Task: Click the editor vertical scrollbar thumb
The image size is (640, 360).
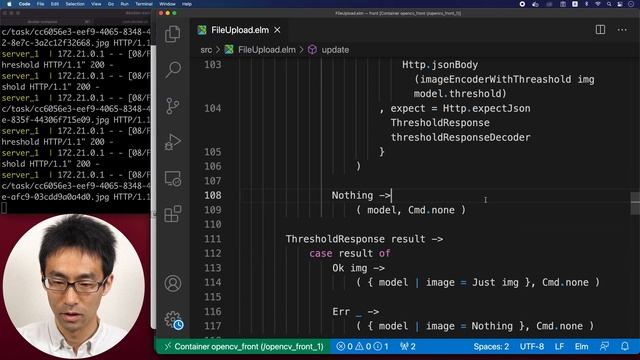Action: [x=635, y=203]
